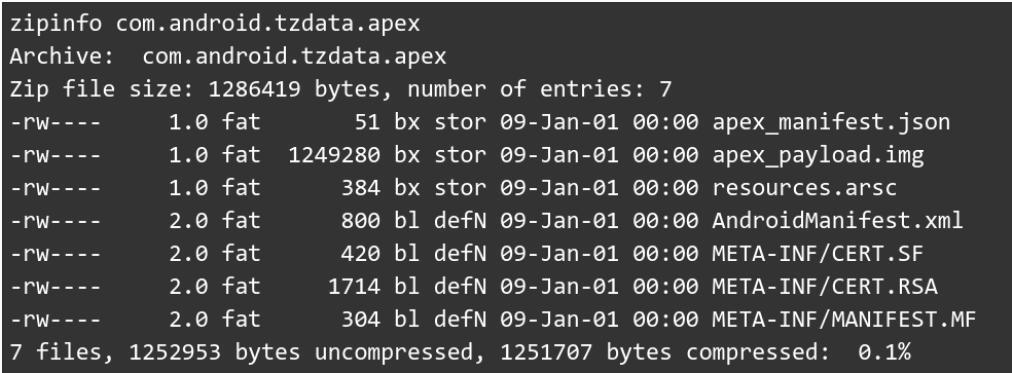
Task: Click the zip file size 1286419 value
Action: [254, 89]
